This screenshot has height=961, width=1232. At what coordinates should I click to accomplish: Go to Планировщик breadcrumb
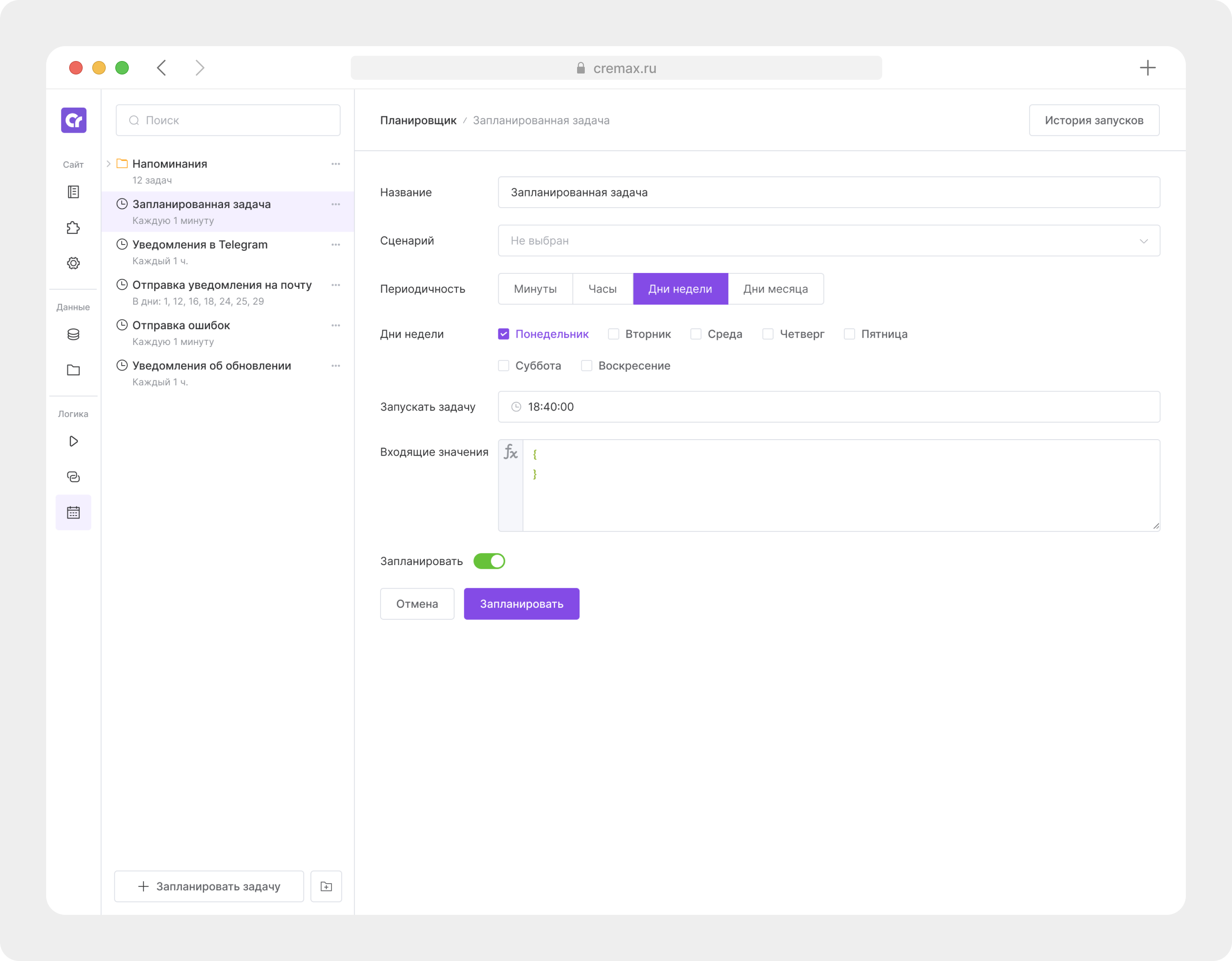[x=418, y=120]
